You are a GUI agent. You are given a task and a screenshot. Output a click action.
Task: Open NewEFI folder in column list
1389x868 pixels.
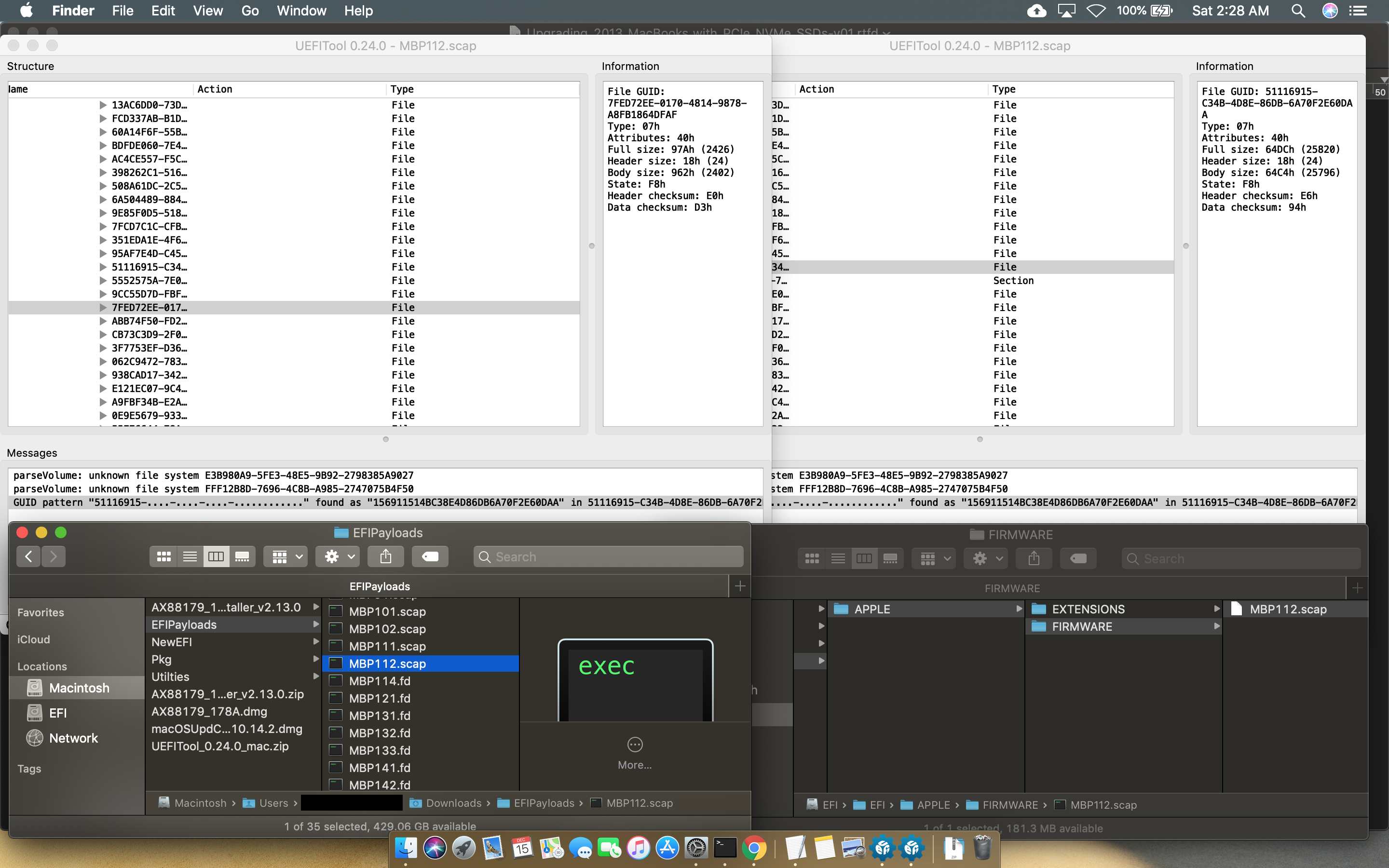point(233,642)
